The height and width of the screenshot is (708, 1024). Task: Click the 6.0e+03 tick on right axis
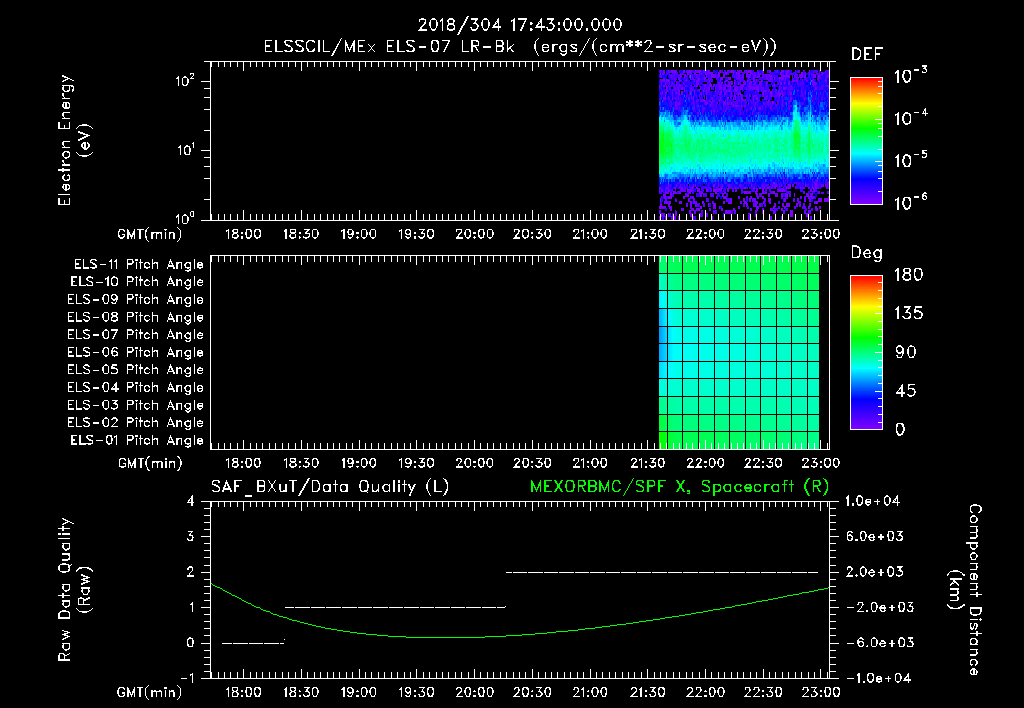click(875, 536)
